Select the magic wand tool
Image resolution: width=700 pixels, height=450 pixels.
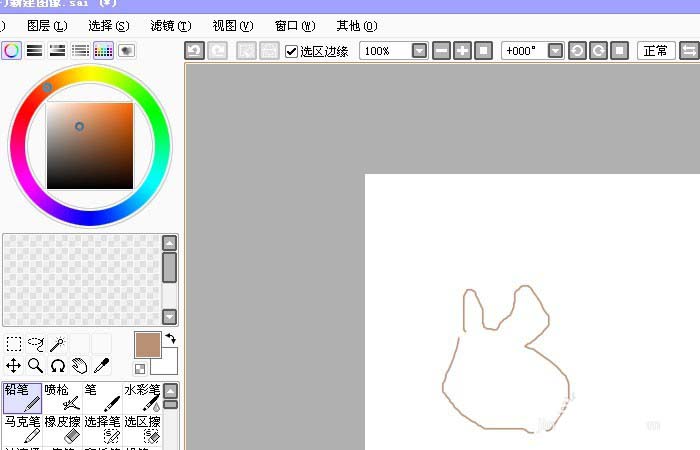pos(58,344)
